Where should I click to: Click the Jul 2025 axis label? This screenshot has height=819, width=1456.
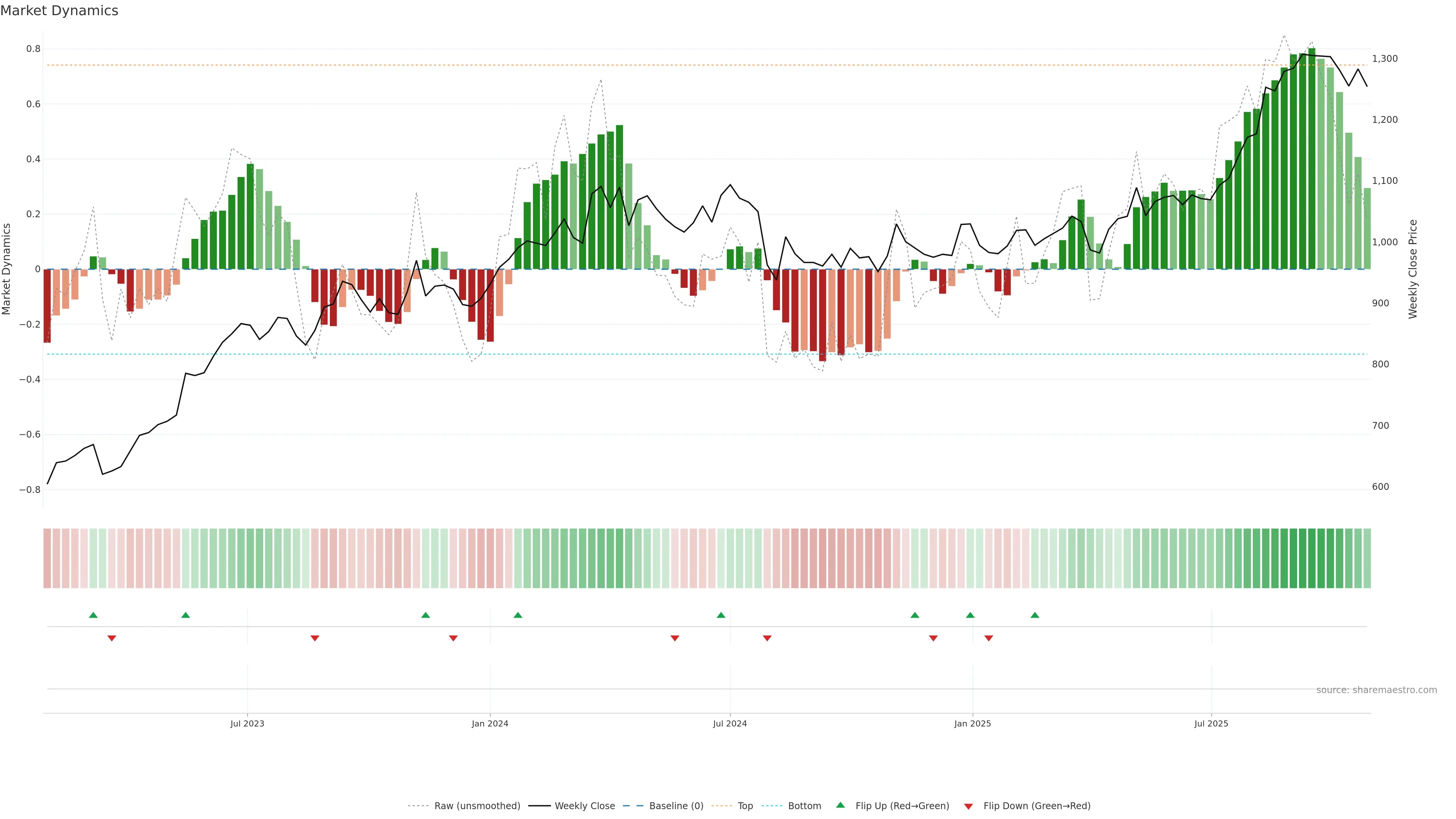[x=1211, y=723]
